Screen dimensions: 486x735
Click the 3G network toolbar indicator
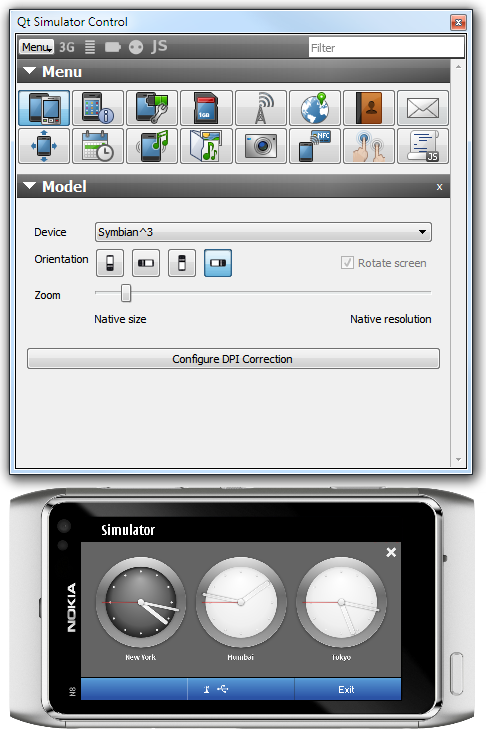pyautogui.click(x=67, y=47)
